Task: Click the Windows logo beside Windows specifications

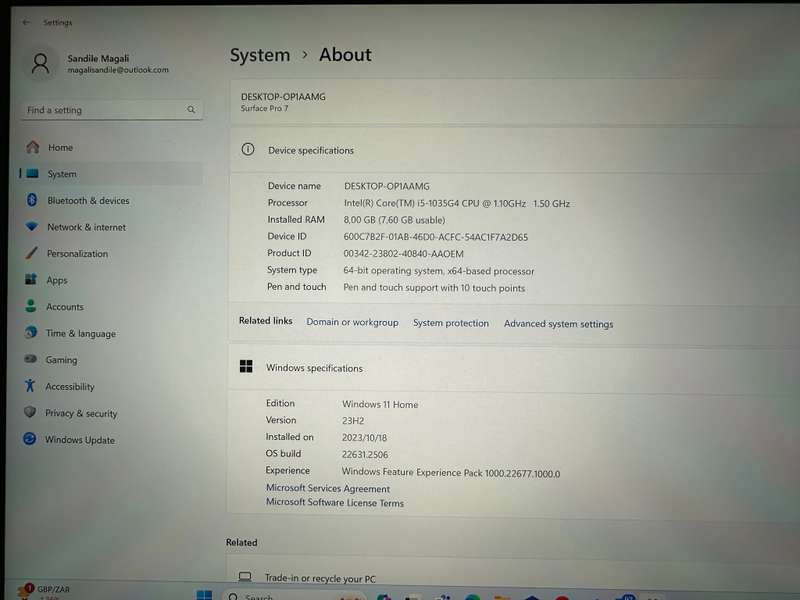Action: (246, 366)
